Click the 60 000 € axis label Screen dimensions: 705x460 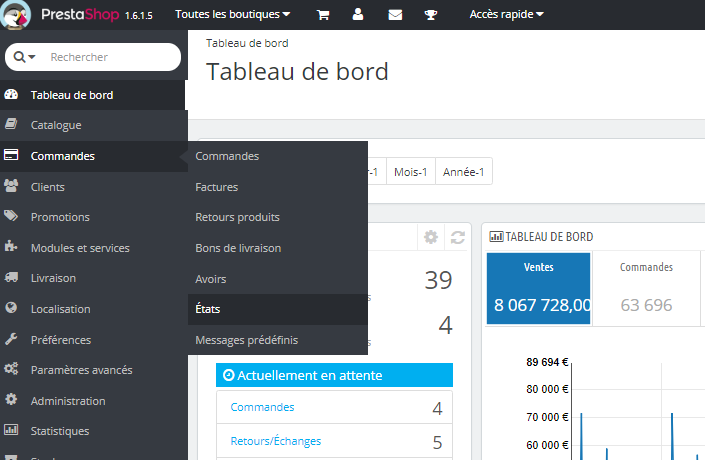[547, 445]
